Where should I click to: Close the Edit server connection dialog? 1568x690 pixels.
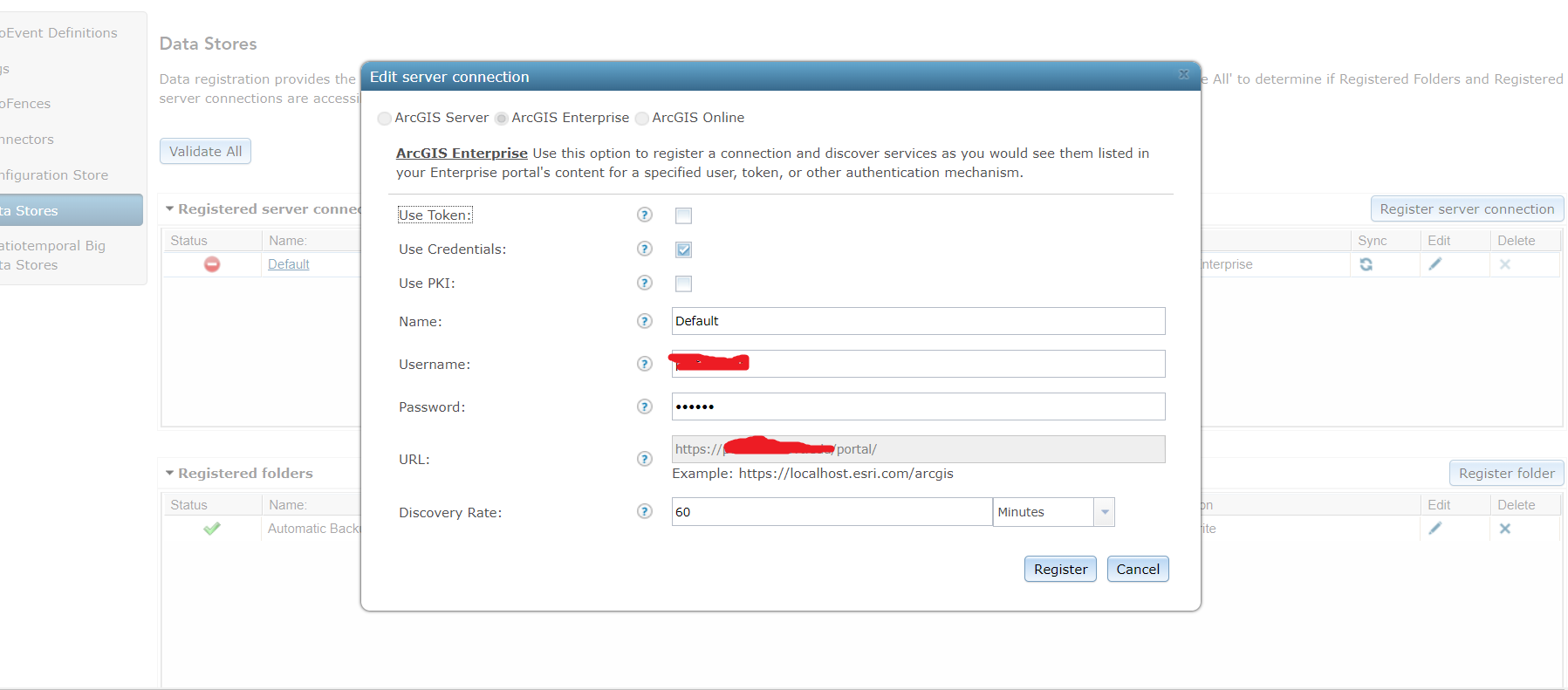(x=1184, y=74)
